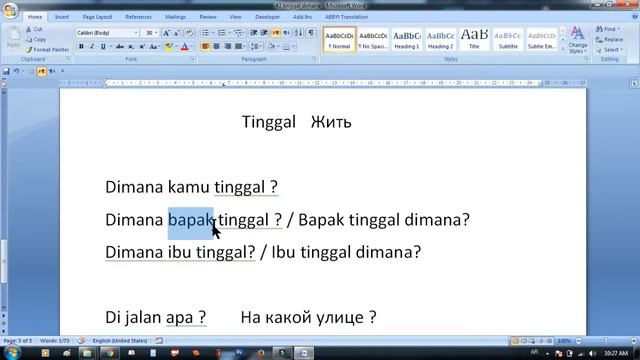Apply the Heading 1 style
Screen dimensions: 640x360
click(x=407, y=40)
